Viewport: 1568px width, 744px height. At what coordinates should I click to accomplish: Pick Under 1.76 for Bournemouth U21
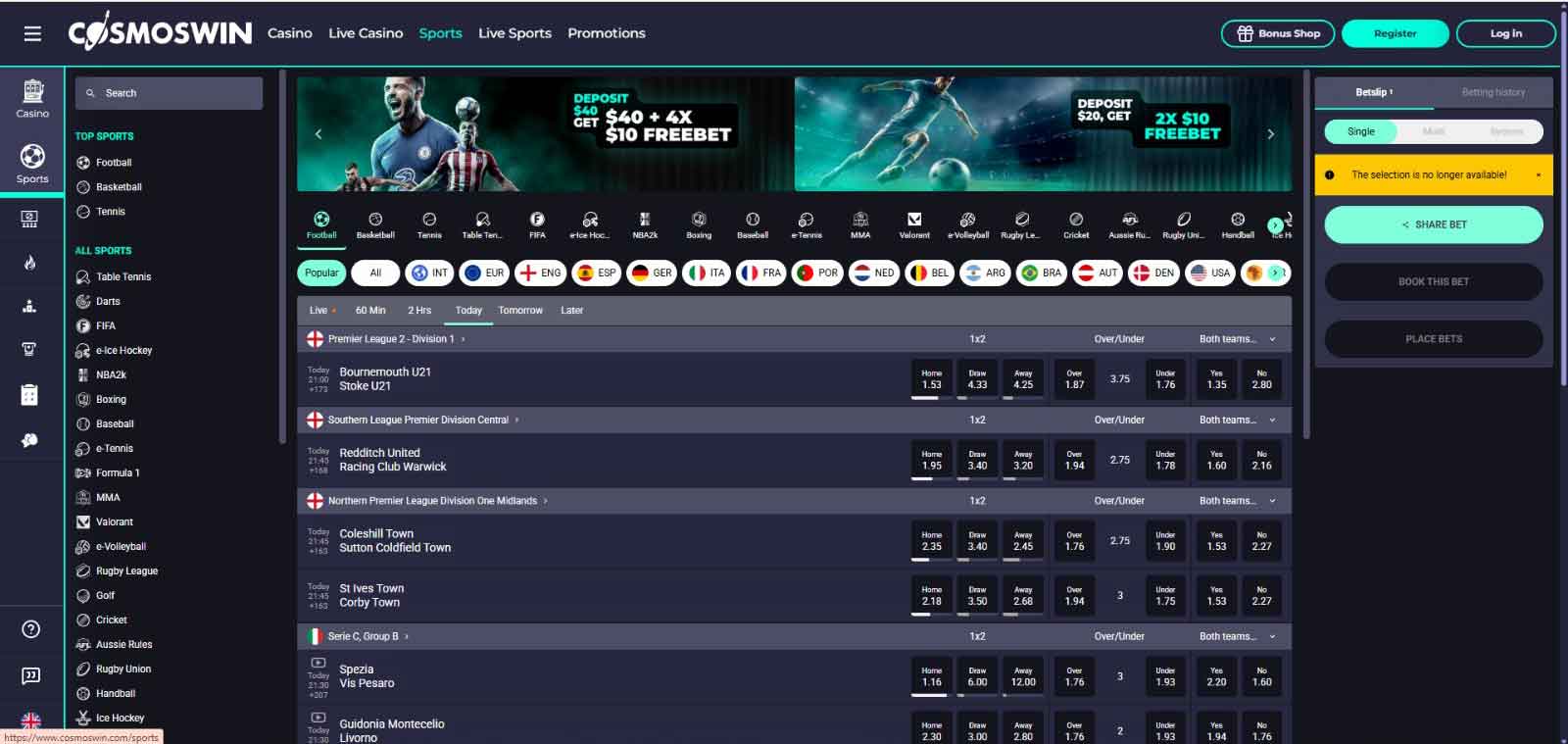coord(1165,379)
